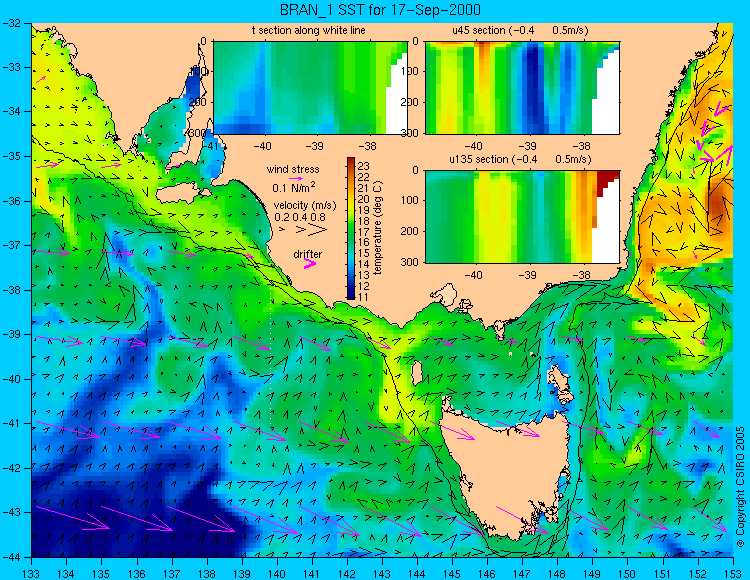Click the longitude axis label 136
750x580 pixels.
137,572
